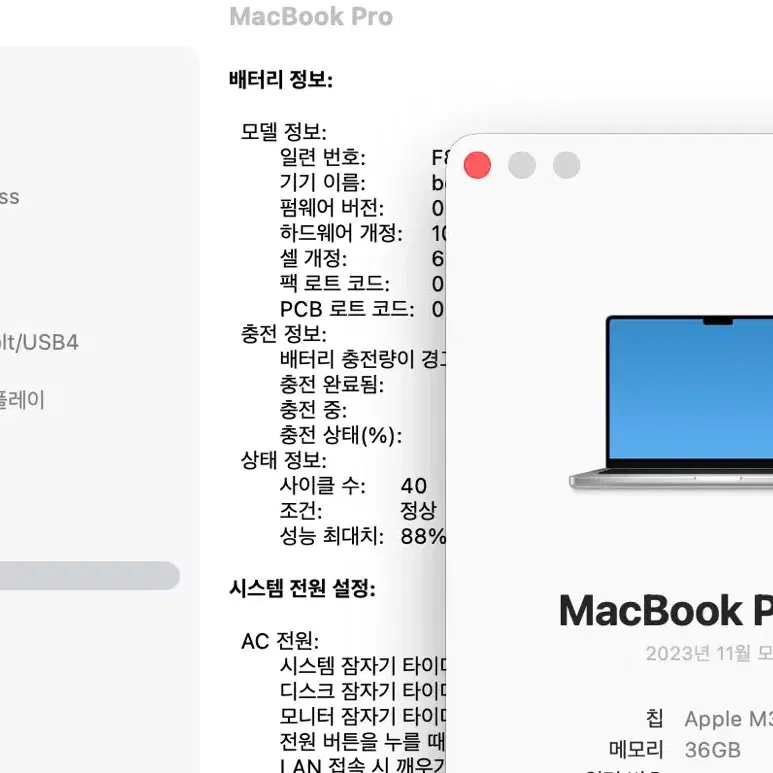773x773 pixels.
Task: Click the 시스템 전원 설정 heading
Action: pos(302,588)
